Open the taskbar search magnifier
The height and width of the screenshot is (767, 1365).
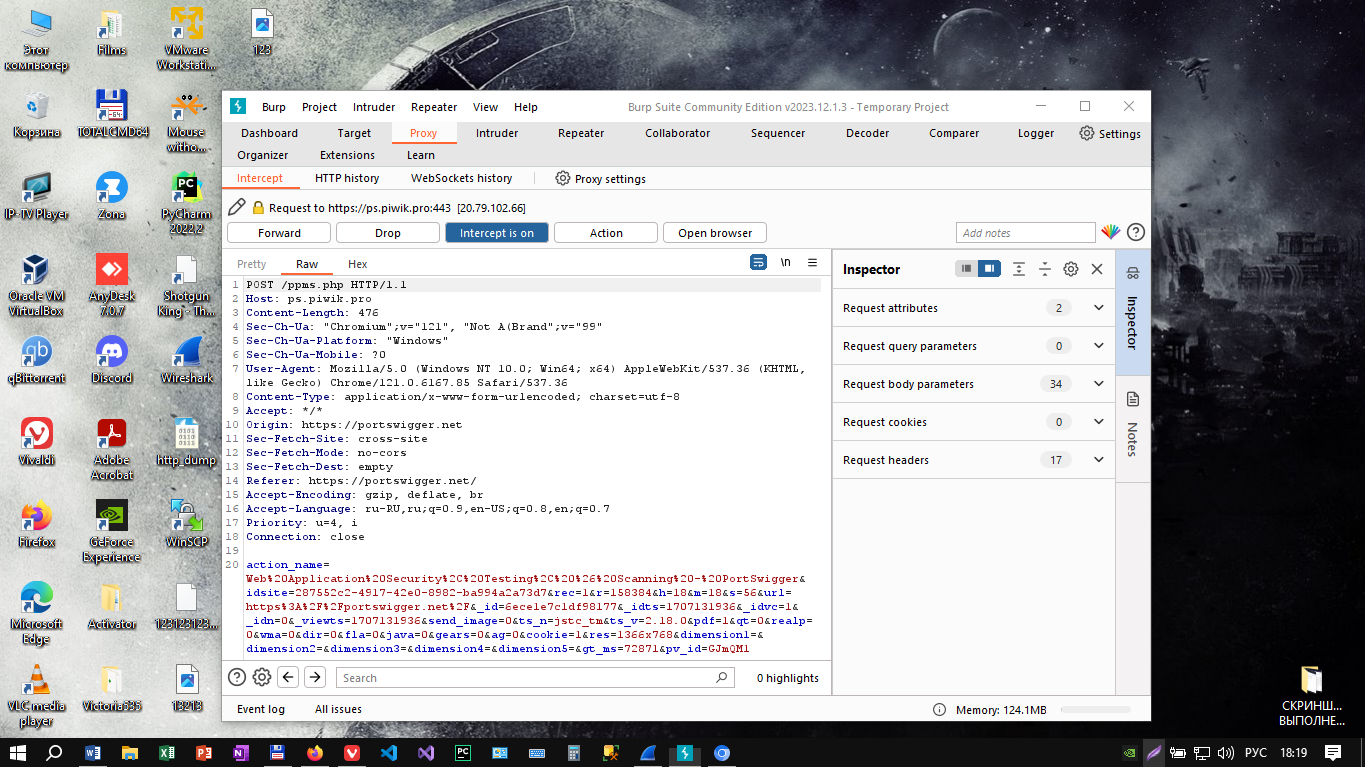tap(55, 752)
